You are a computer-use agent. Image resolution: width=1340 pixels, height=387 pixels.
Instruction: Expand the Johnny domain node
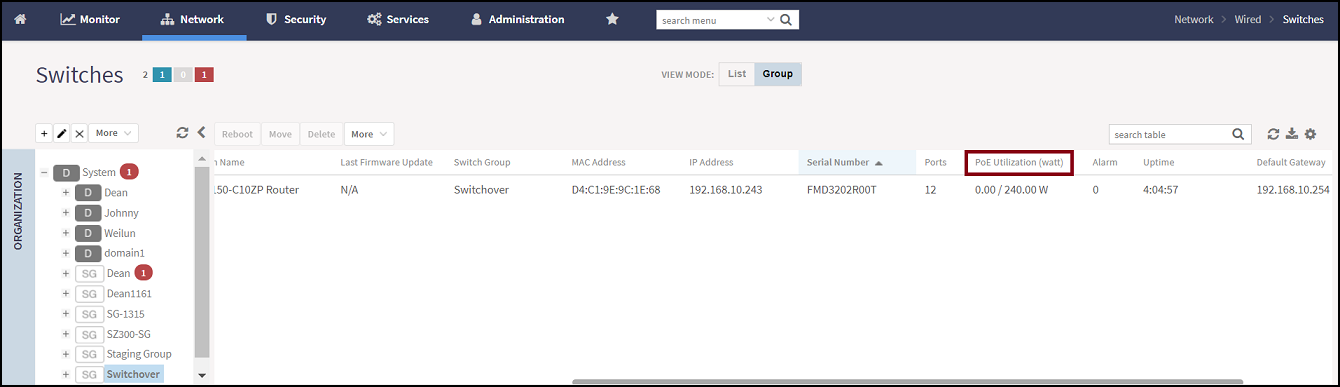point(66,213)
